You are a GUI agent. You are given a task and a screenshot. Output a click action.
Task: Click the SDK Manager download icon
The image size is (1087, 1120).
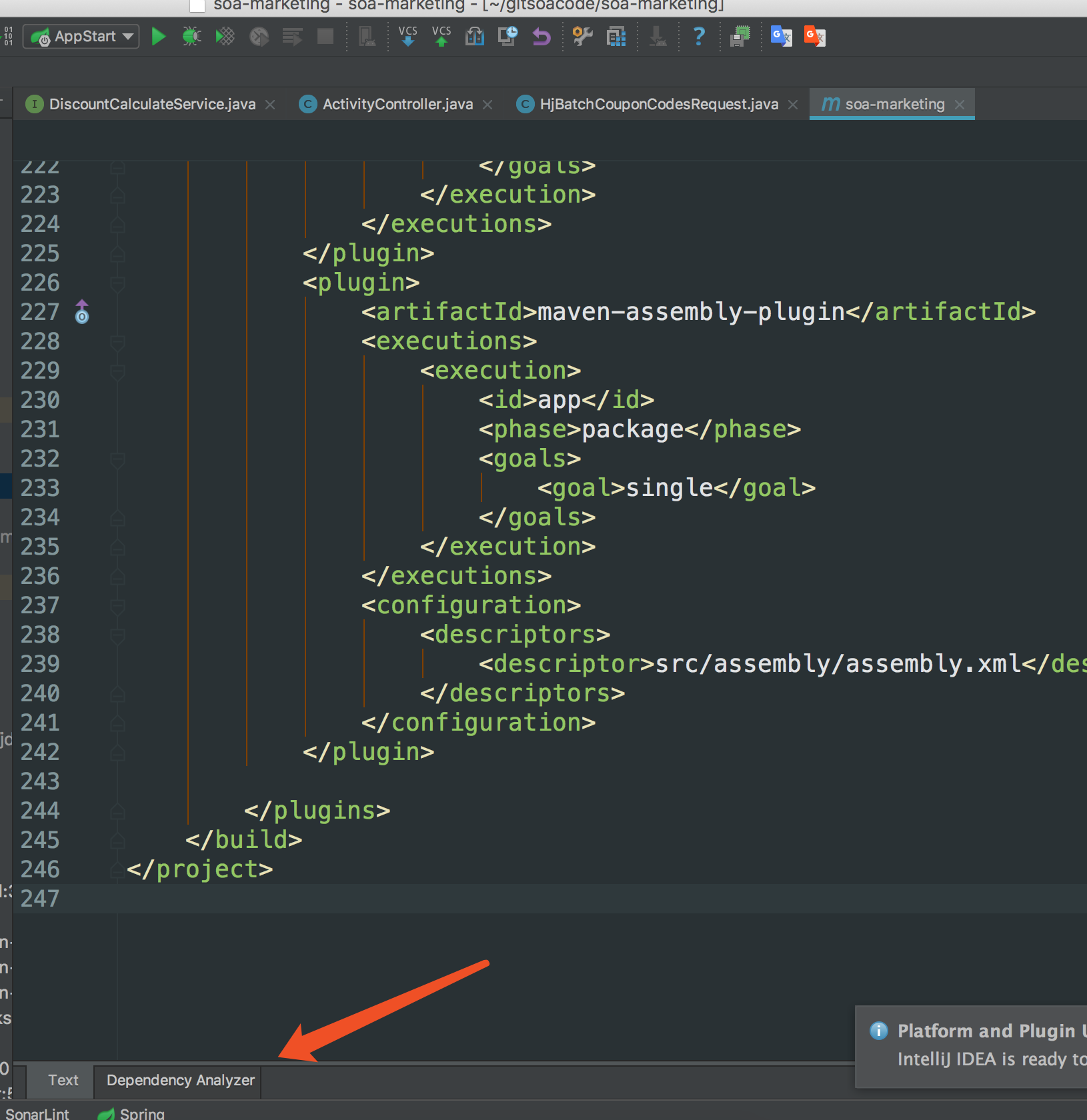[x=658, y=36]
